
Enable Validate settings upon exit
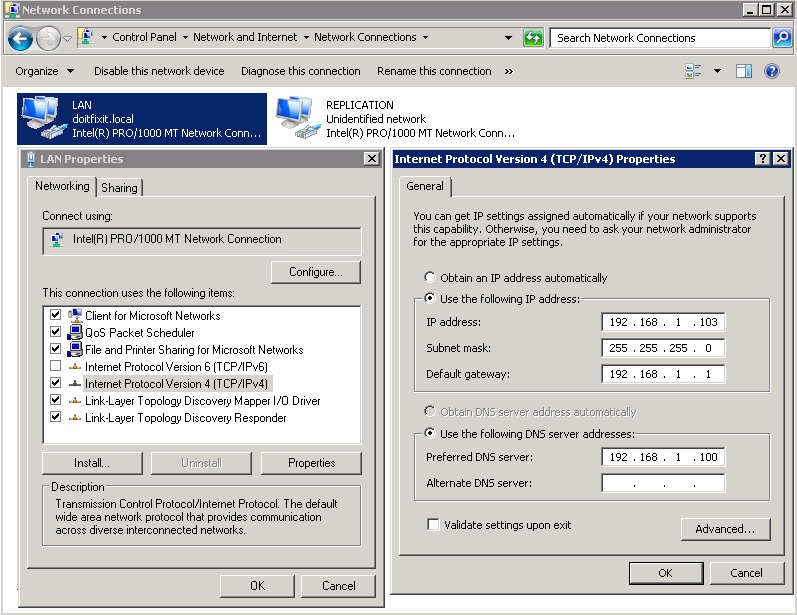(x=433, y=525)
